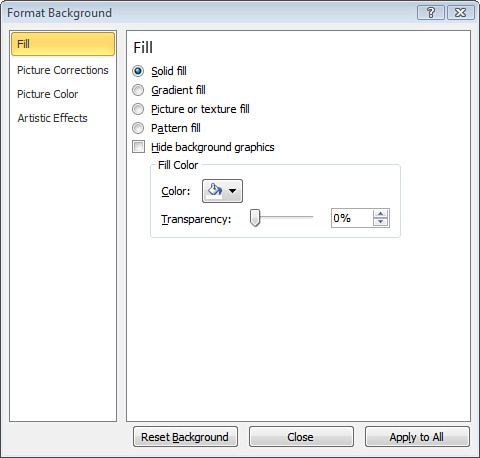Open the Color dropdown arrow
The image size is (480, 458).
[x=233, y=191]
